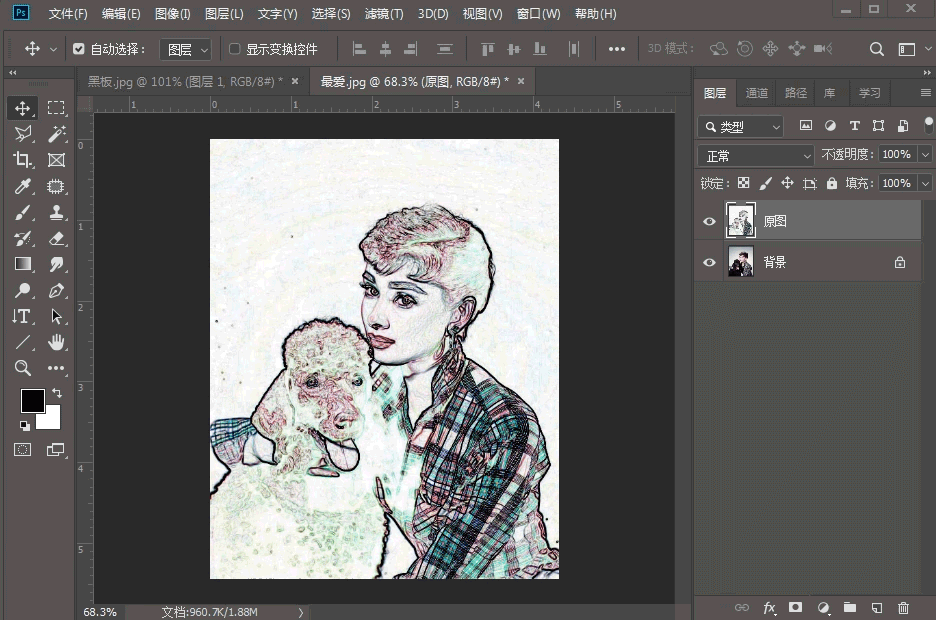The width and height of the screenshot is (936, 620).
Task: Select the Zoom tool in the toolbox
Action: pos(23,368)
